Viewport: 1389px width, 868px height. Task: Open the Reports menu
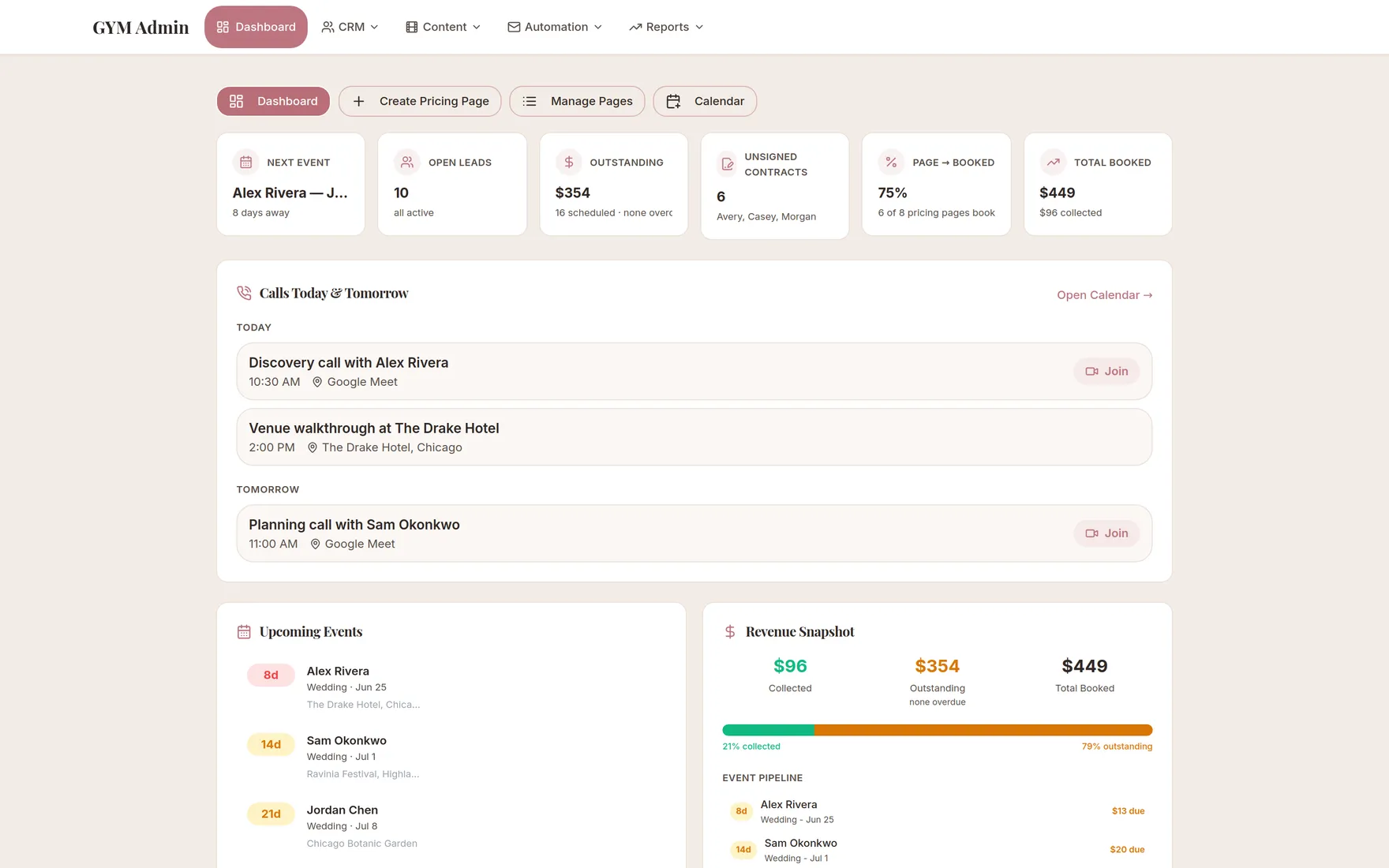pyautogui.click(x=666, y=27)
